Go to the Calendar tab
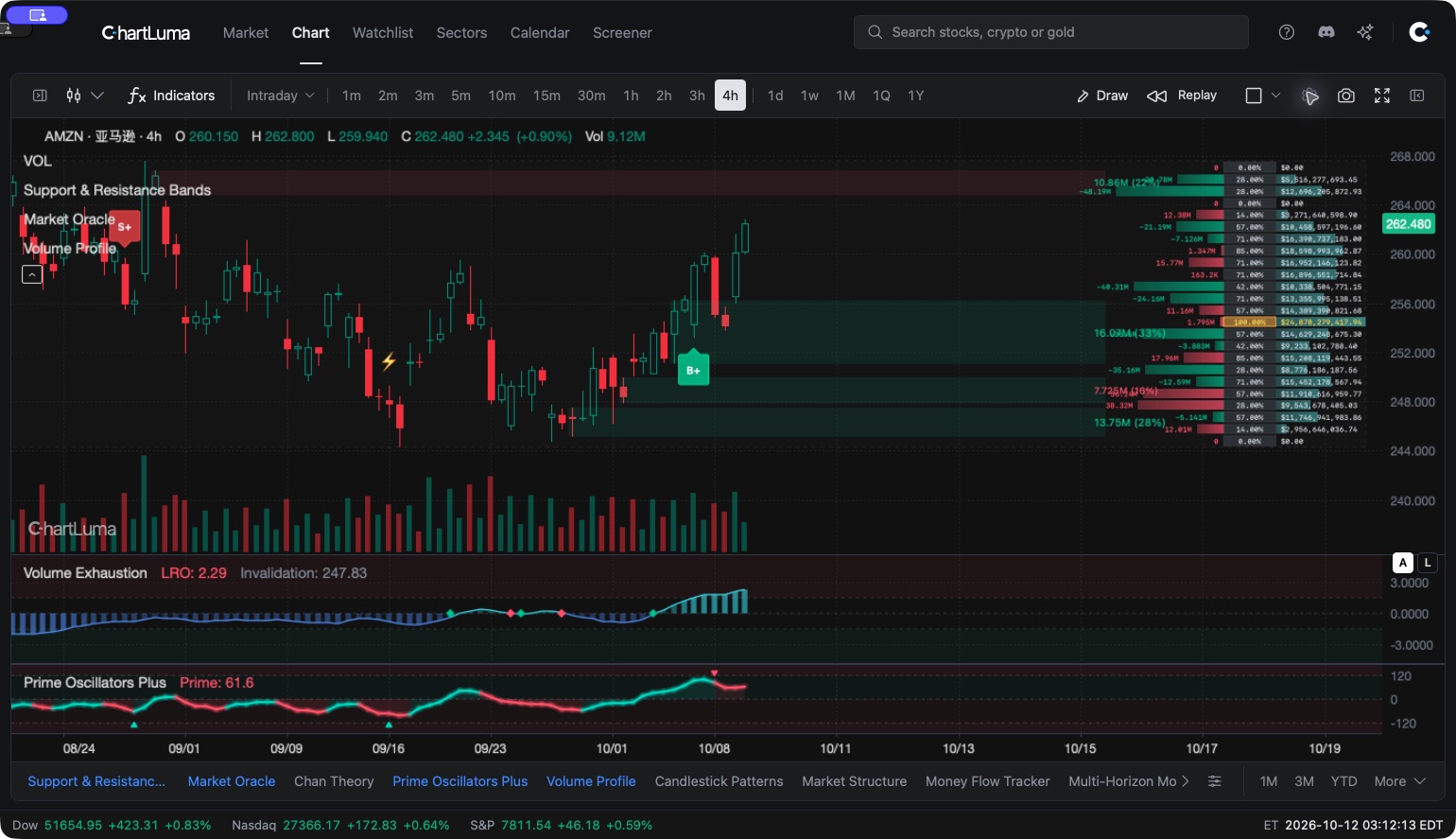The height and width of the screenshot is (839, 1456). point(540,32)
